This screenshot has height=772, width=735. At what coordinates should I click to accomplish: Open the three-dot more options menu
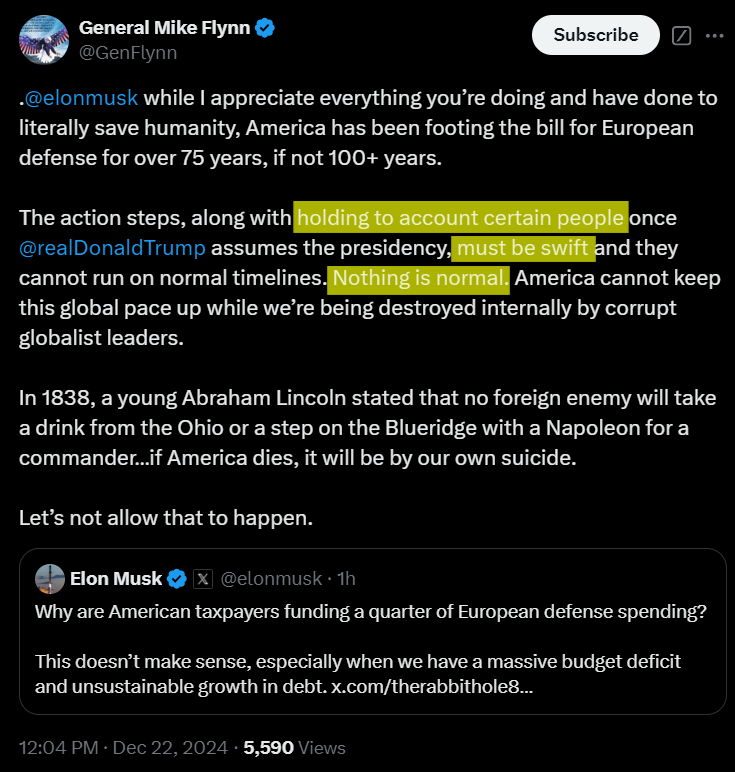714,36
